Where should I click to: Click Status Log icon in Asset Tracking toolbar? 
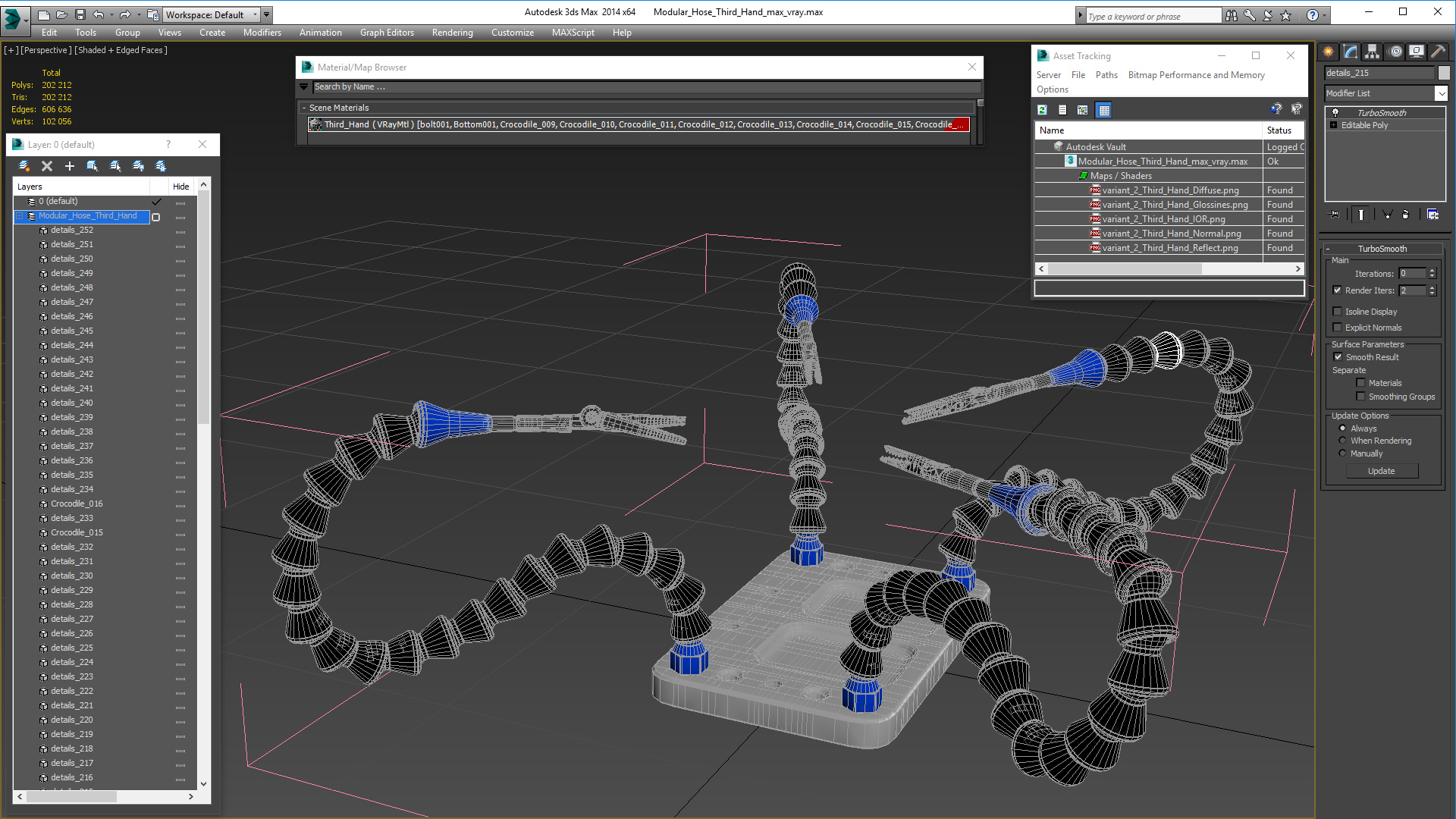click(1062, 110)
